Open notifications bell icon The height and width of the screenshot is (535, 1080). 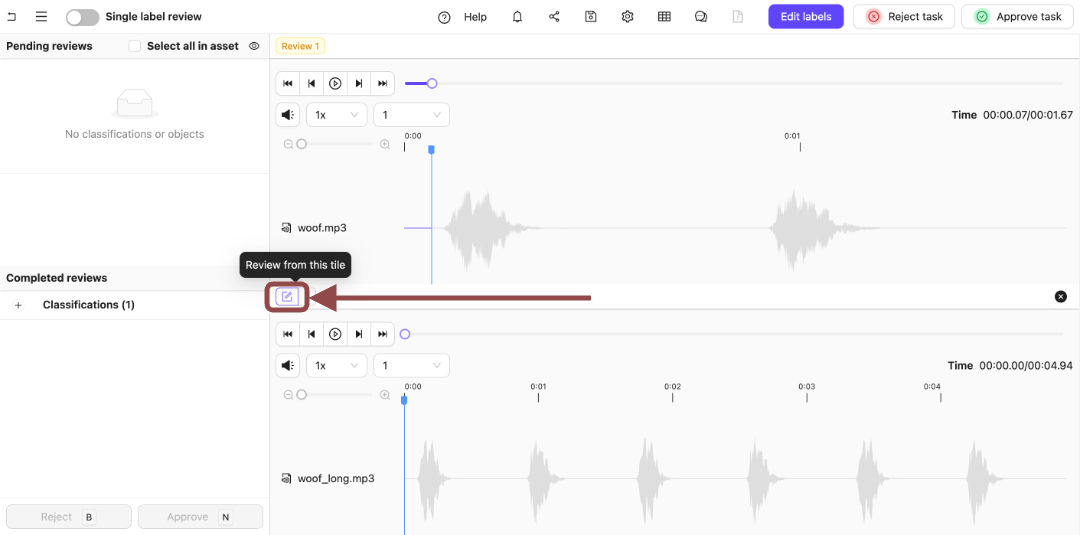(x=517, y=17)
